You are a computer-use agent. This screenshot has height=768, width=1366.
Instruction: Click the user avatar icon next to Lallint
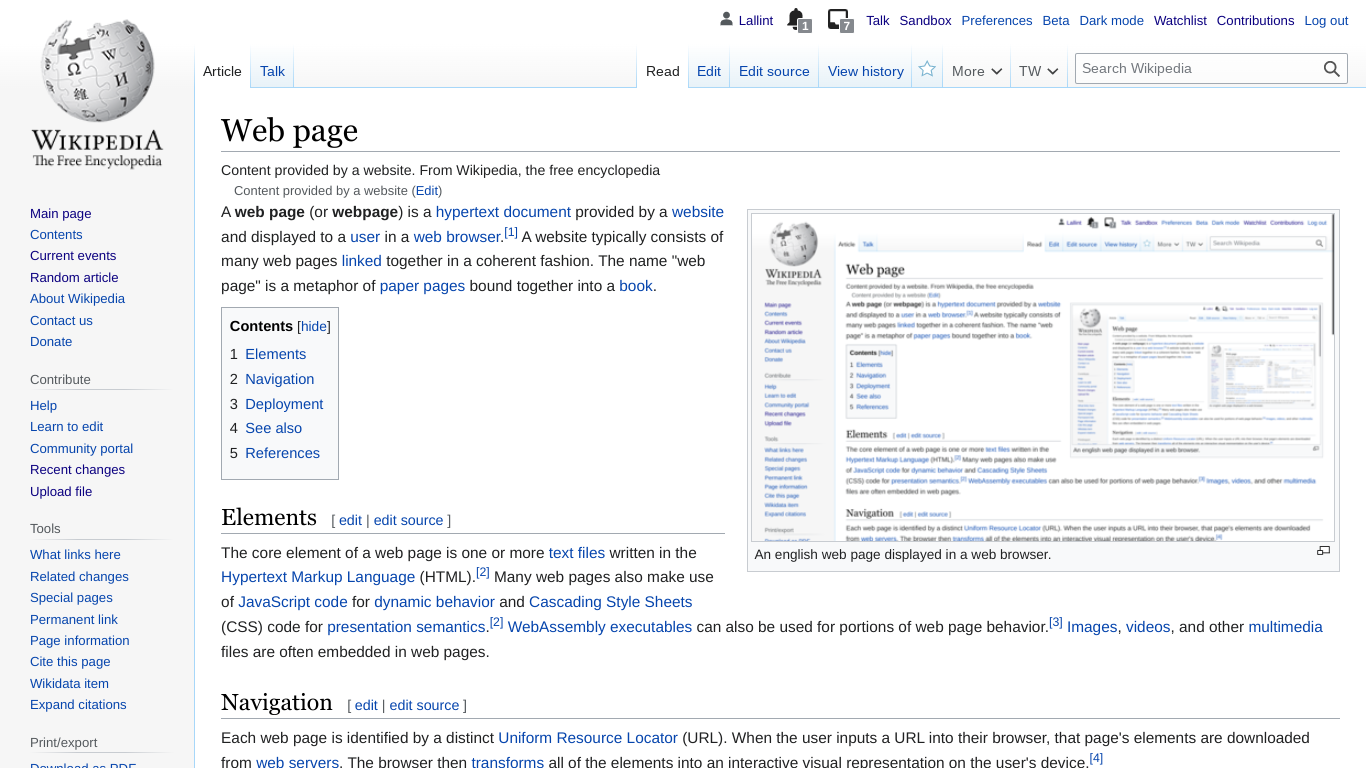(726, 19)
